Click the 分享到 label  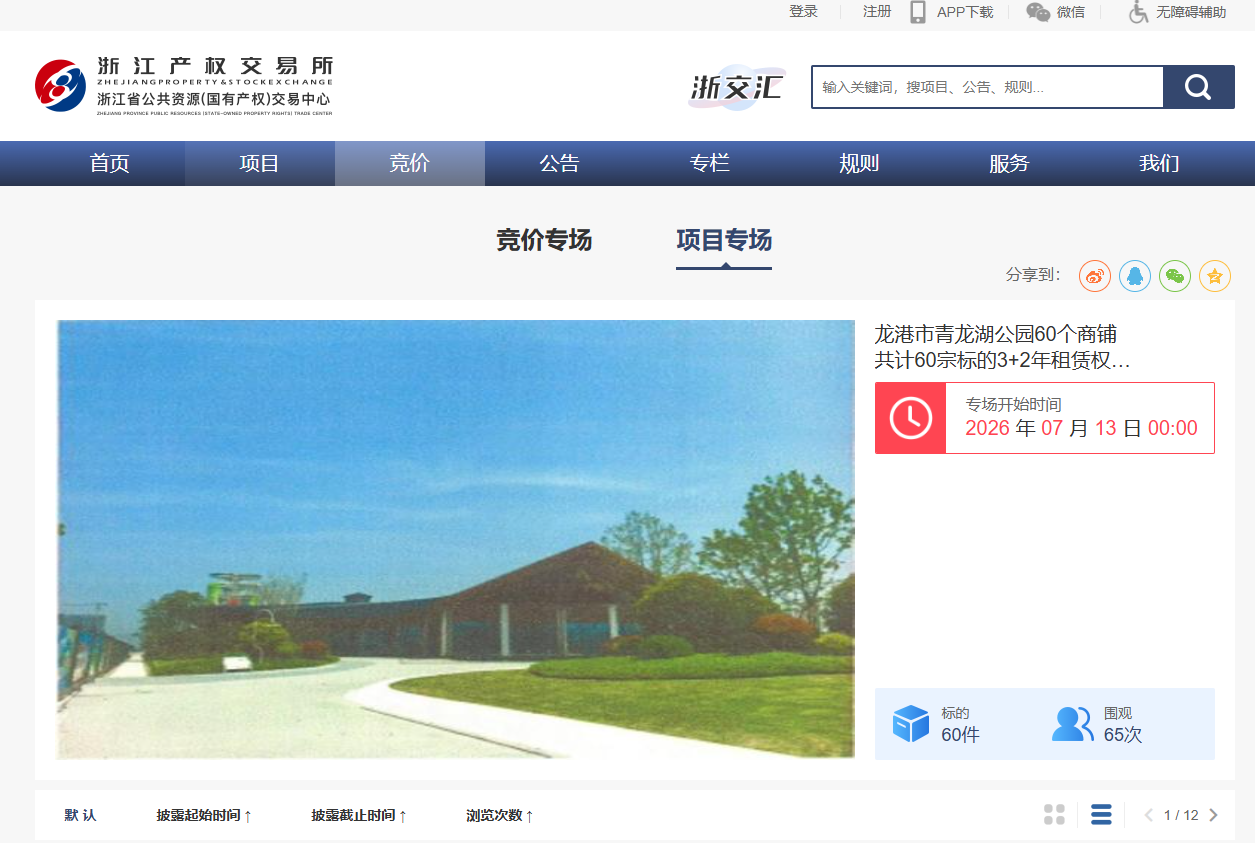tap(1033, 275)
